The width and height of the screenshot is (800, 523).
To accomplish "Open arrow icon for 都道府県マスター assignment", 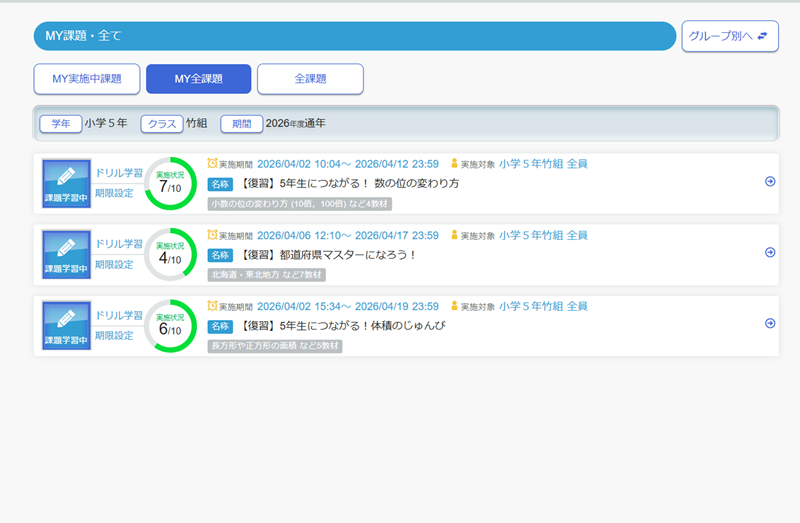I will pyautogui.click(x=769, y=253).
